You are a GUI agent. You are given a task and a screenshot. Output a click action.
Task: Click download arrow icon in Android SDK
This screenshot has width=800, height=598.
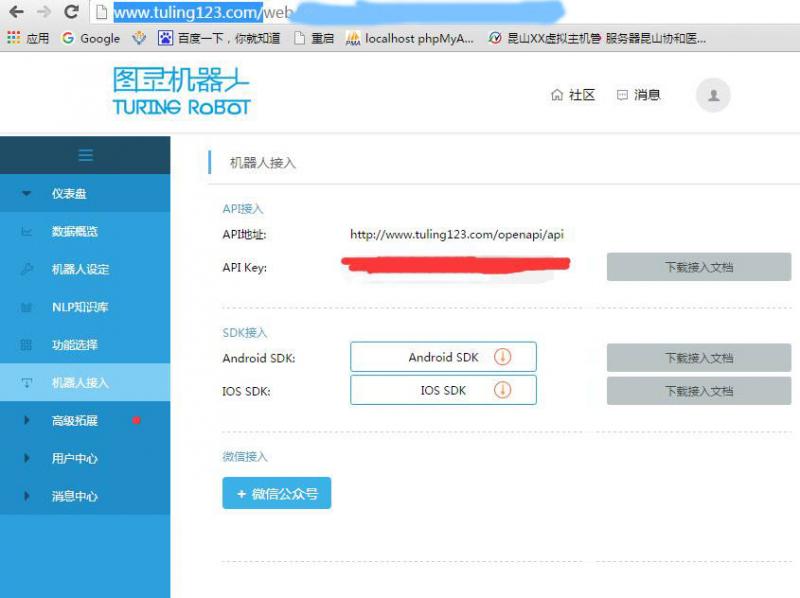503,357
